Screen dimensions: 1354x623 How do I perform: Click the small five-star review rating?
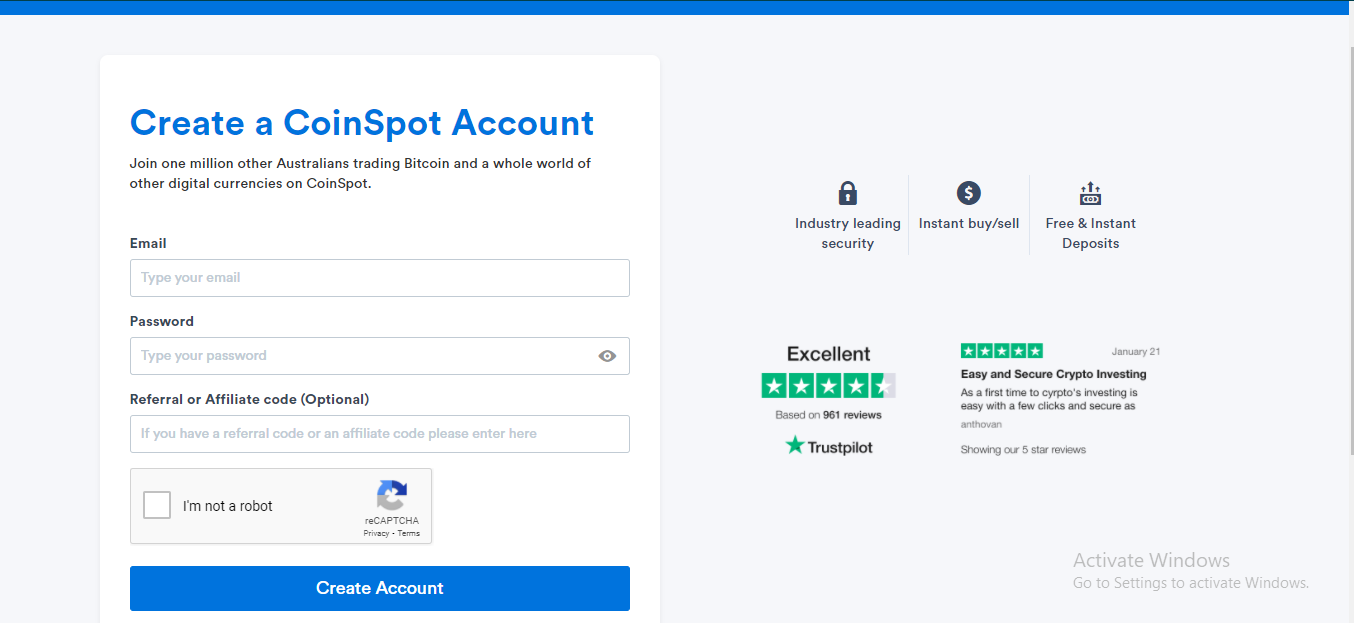[1001, 351]
